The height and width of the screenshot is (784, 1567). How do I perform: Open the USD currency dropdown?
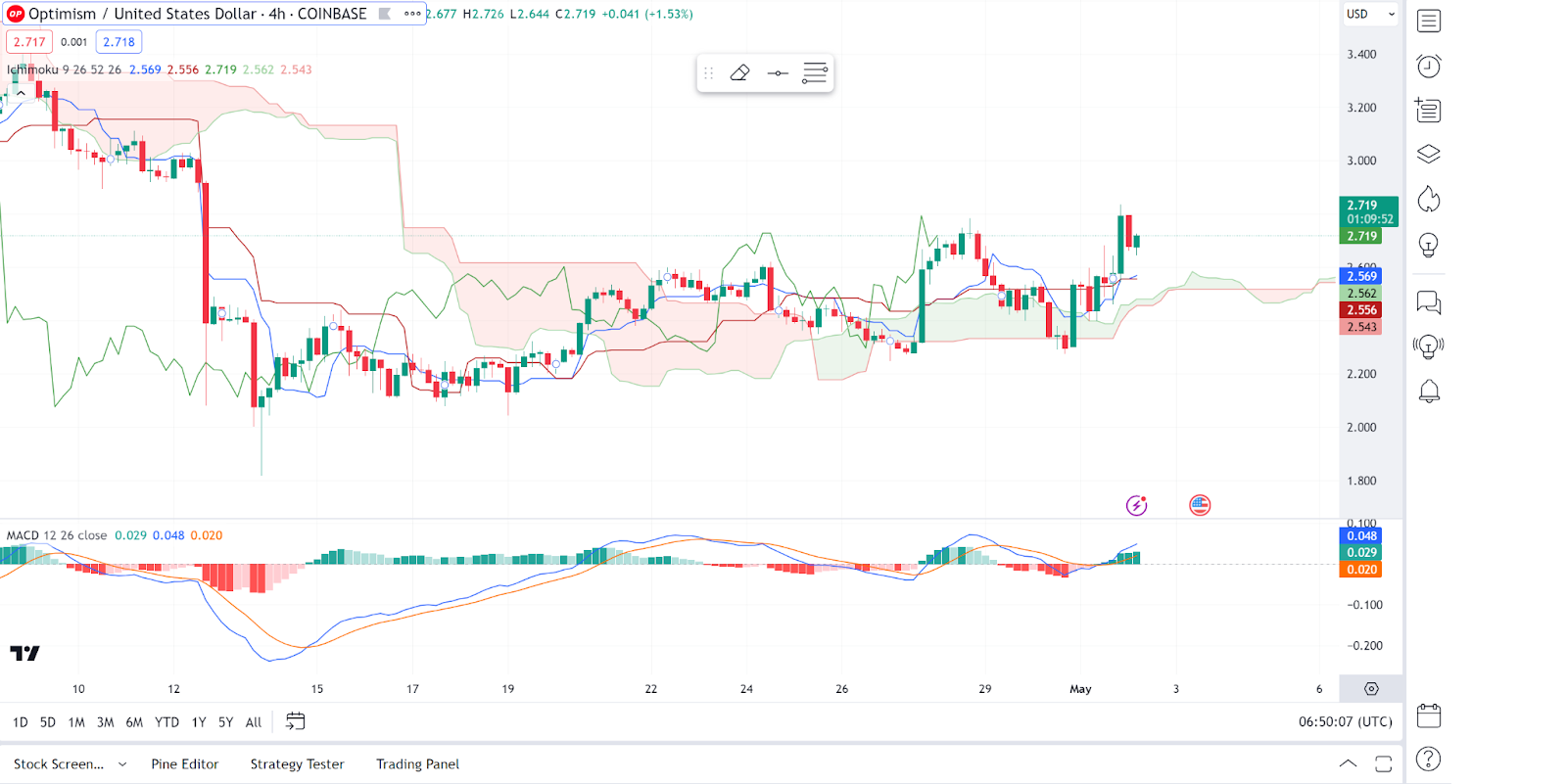(1370, 14)
